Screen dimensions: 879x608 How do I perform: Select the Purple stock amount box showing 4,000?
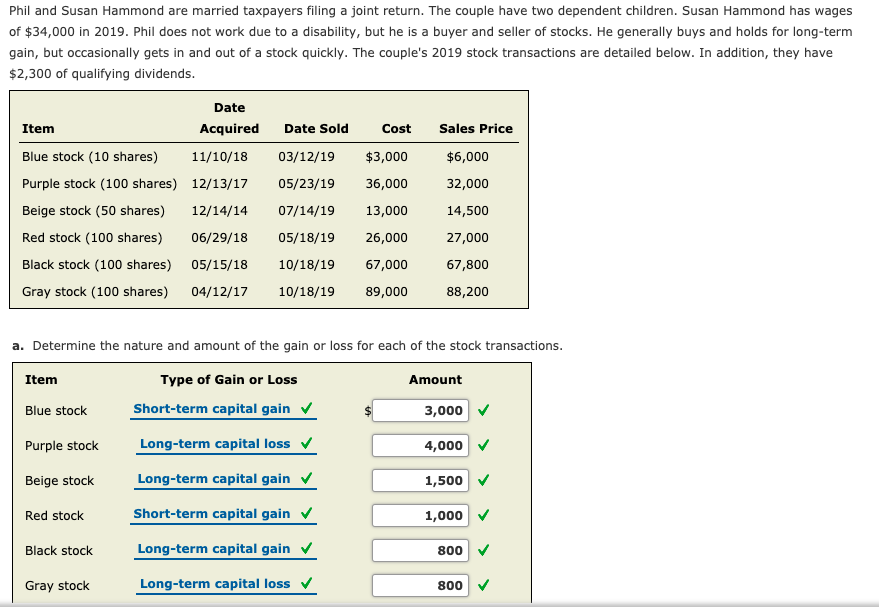420,445
